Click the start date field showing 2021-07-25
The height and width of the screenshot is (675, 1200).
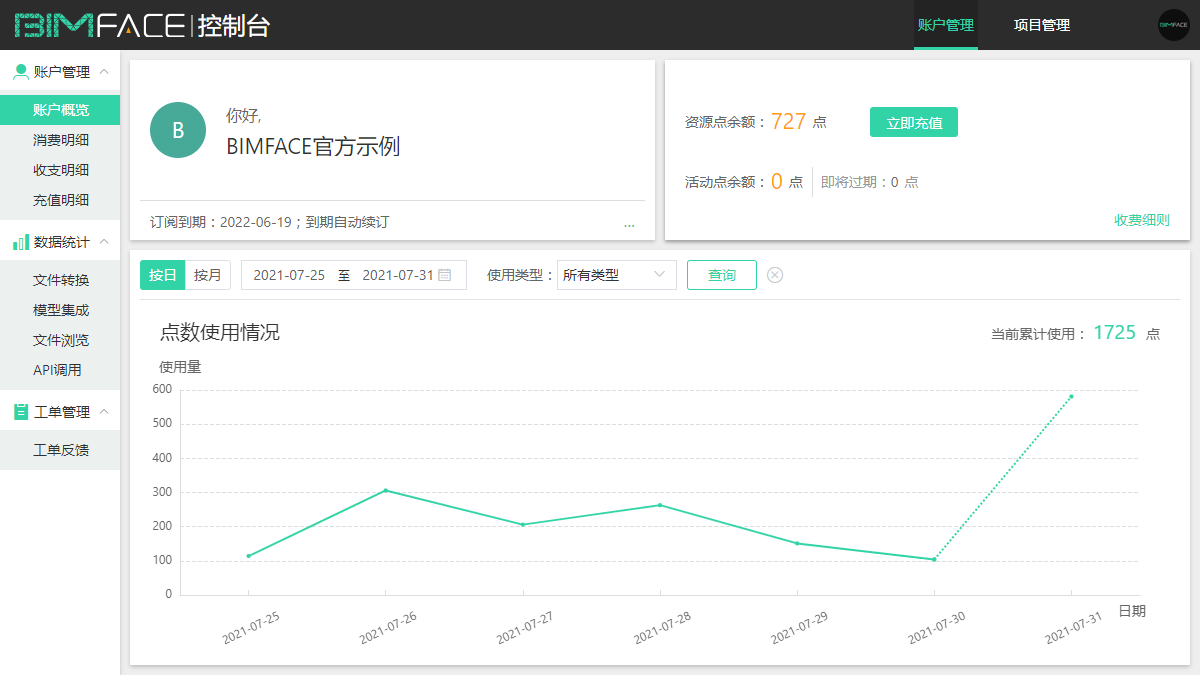(x=290, y=274)
